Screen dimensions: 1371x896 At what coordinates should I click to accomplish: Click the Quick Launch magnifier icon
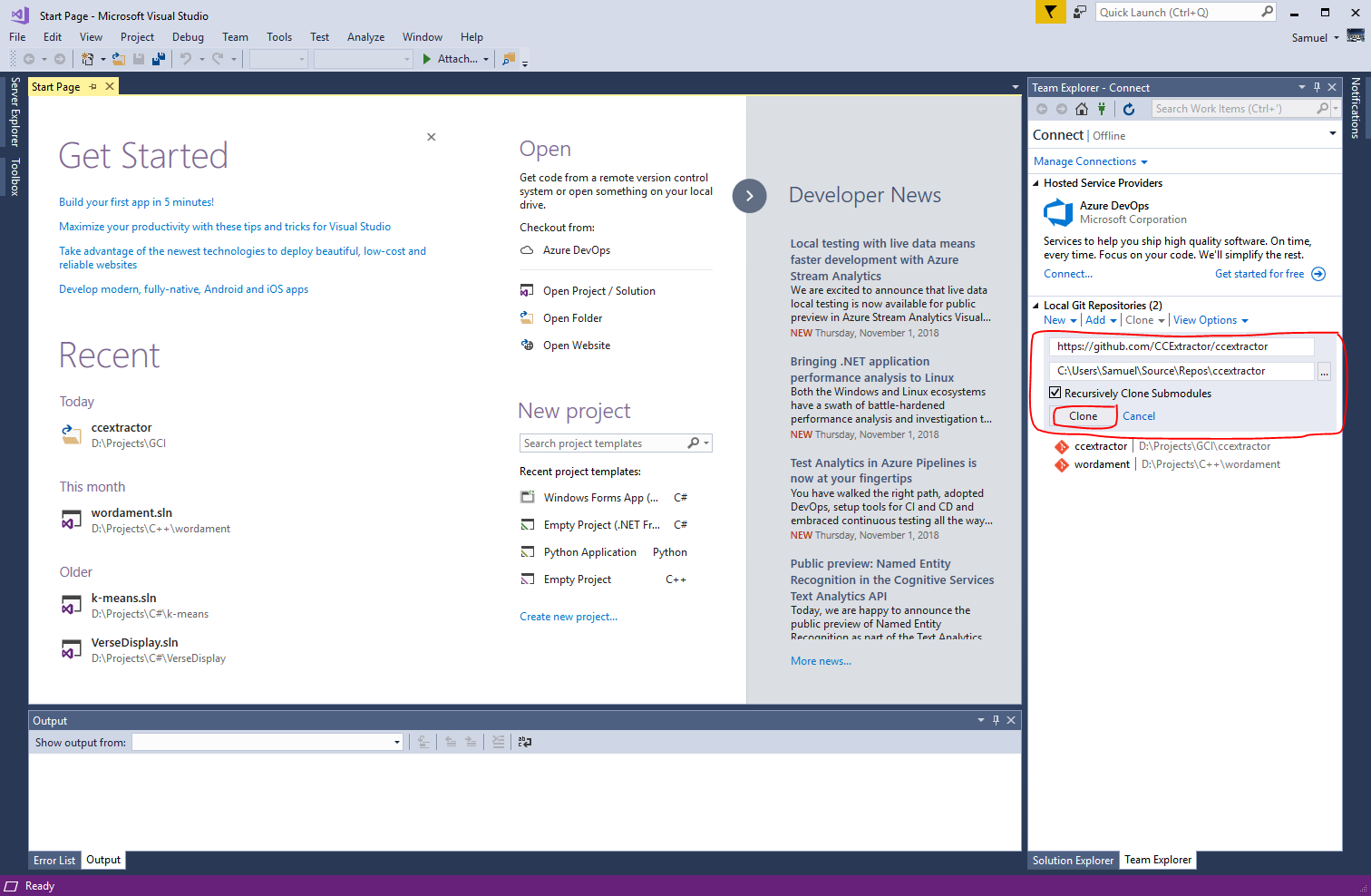coord(1267,12)
